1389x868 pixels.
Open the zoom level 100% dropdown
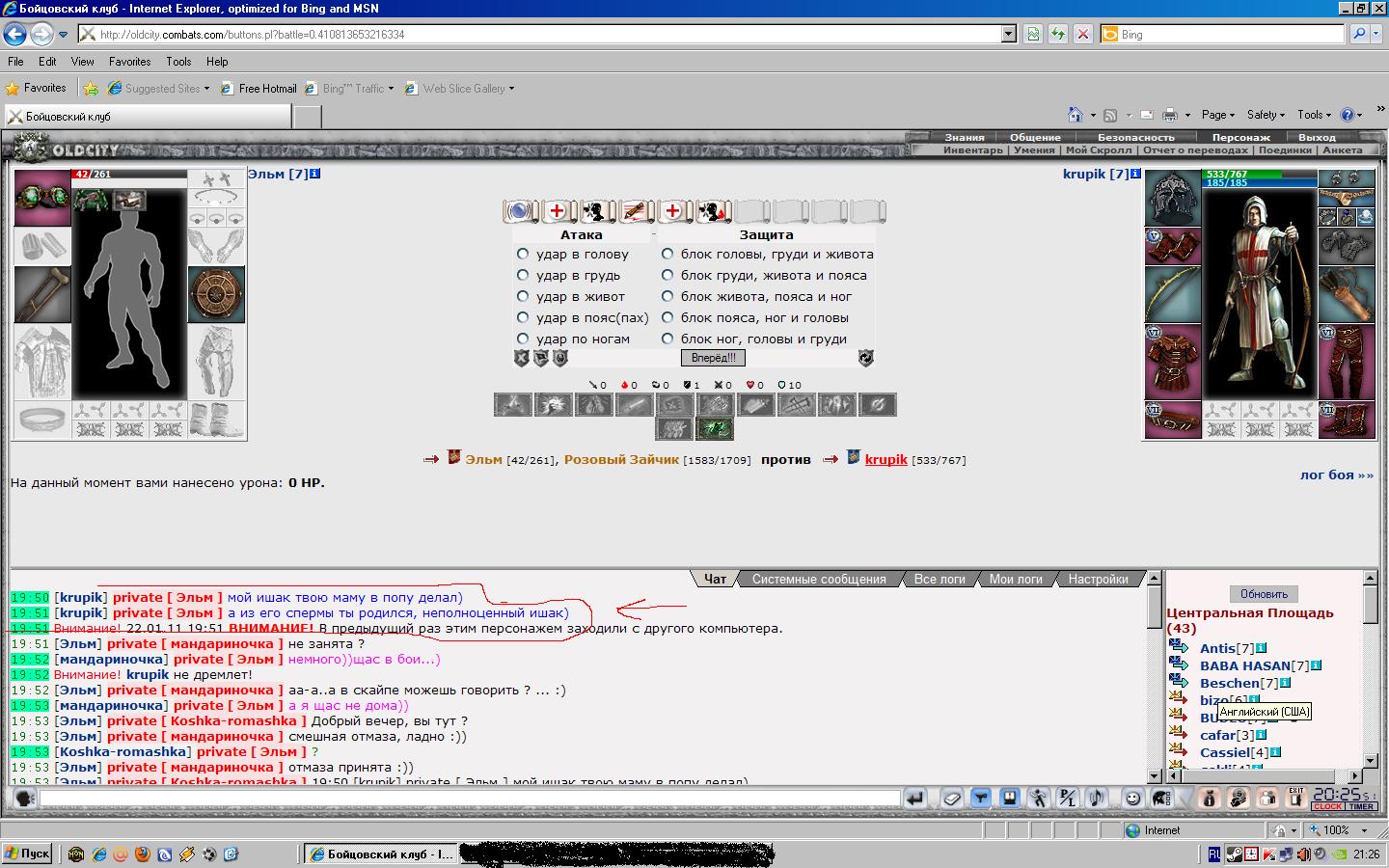(1364, 830)
